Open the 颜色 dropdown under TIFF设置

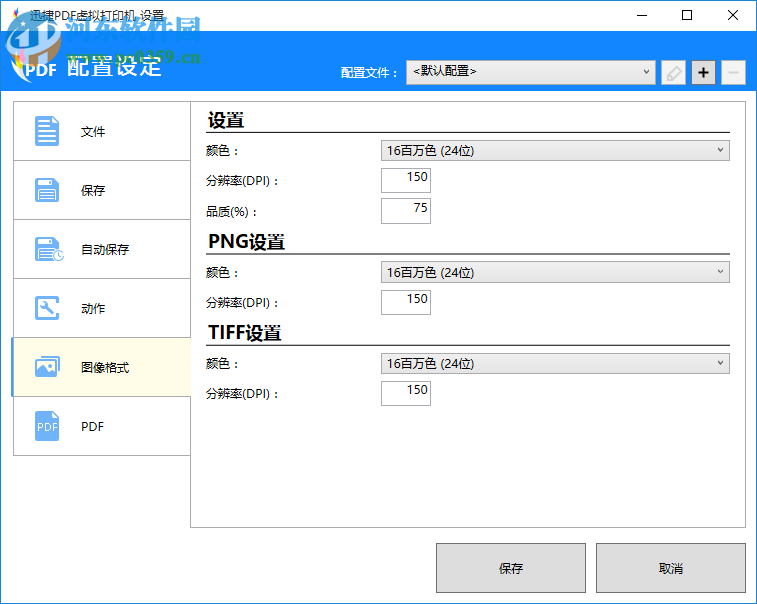coord(555,364)
